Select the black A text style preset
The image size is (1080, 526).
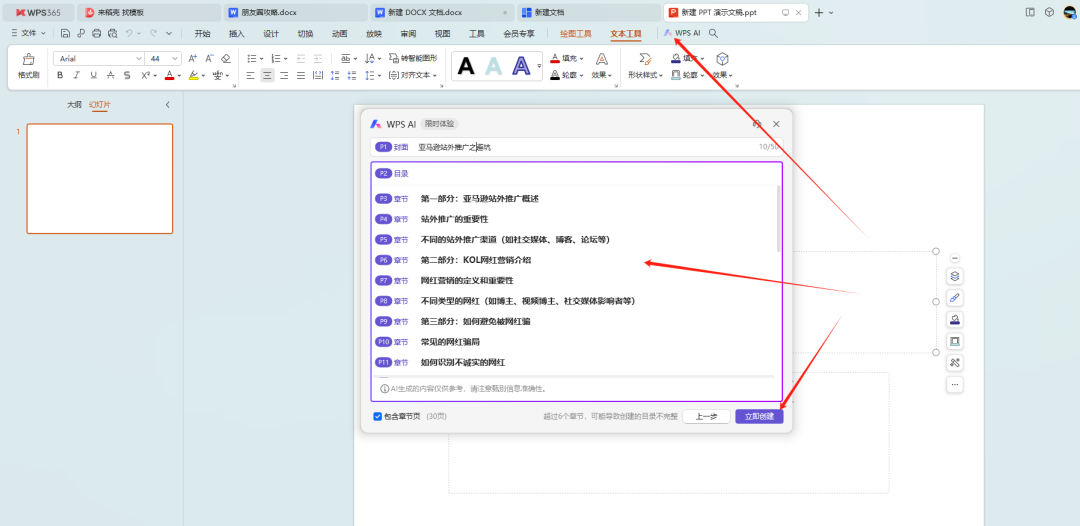[466, 66]
